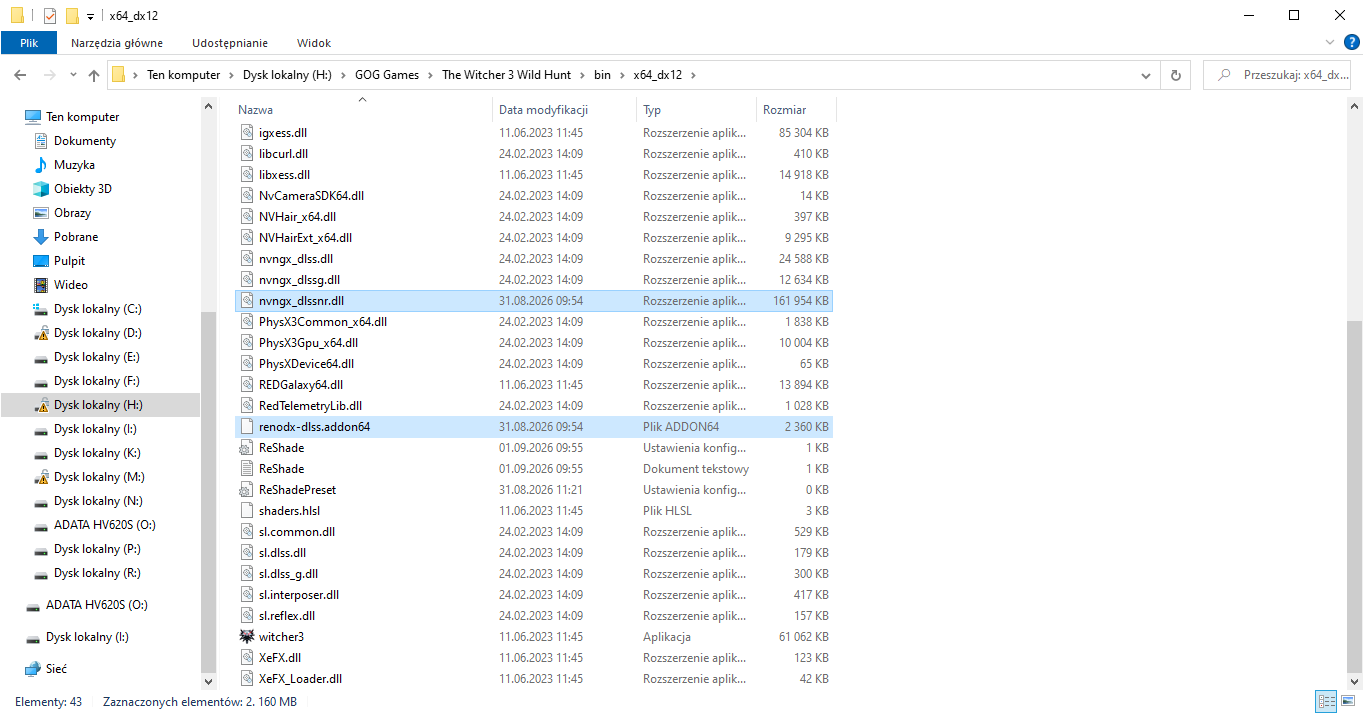Select the Pulpit desktop icon

point(41,261)
